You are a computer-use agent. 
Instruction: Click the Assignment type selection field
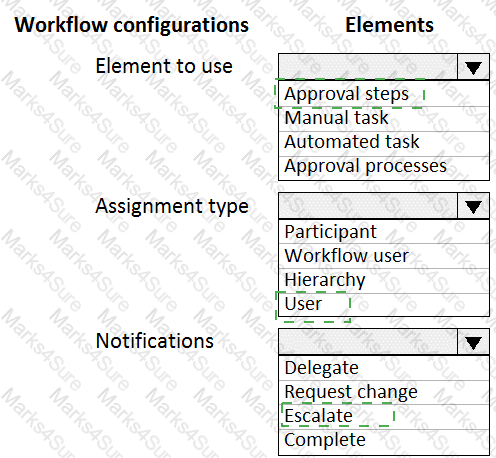point(368,206)
